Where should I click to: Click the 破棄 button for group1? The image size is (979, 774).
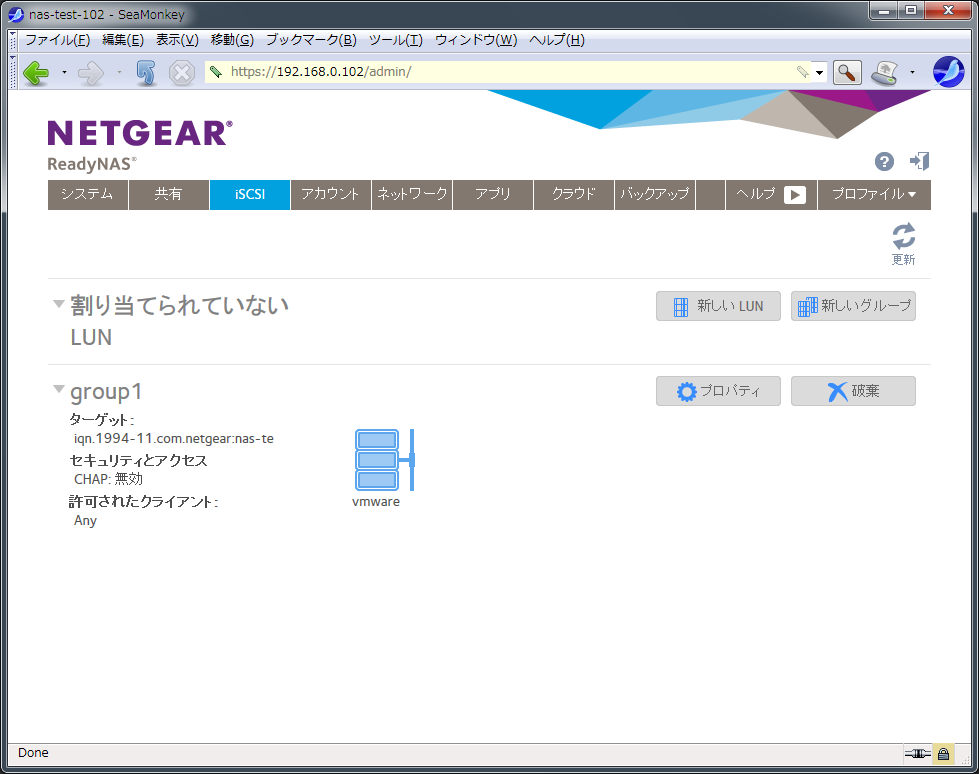coord(854,391)
